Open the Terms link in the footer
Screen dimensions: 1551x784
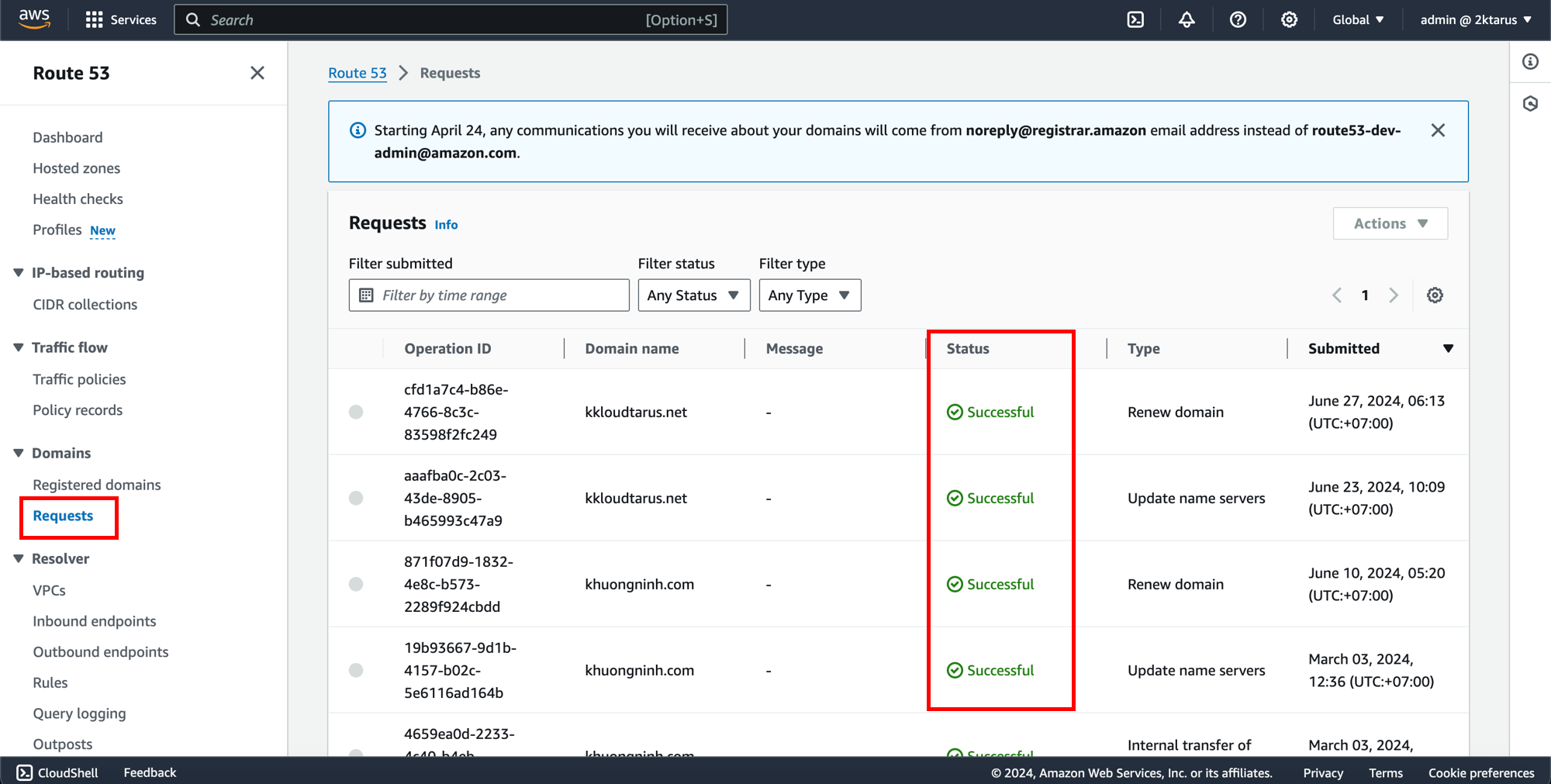1386,772
